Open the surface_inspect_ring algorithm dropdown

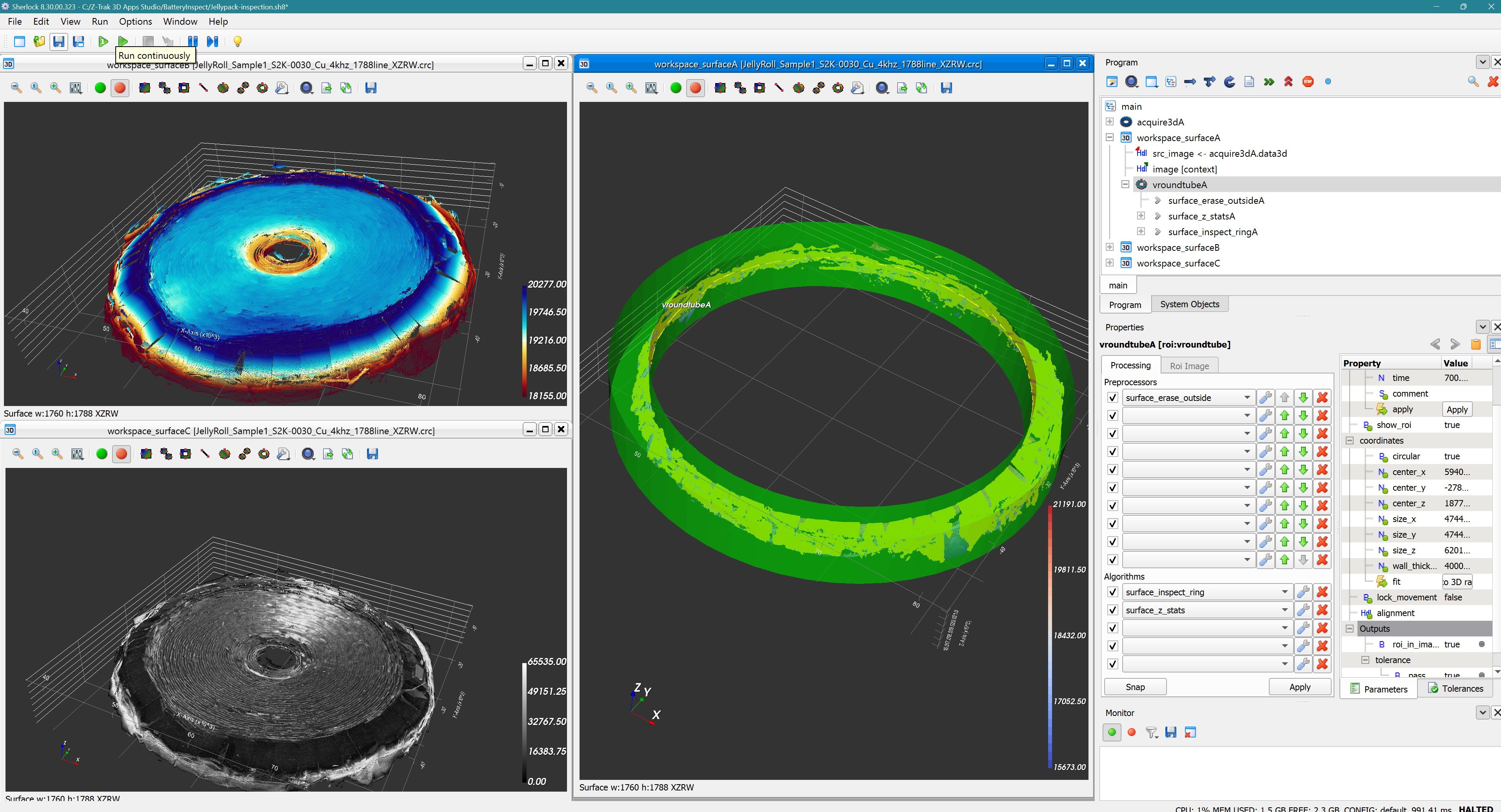tap(1284, 593)
